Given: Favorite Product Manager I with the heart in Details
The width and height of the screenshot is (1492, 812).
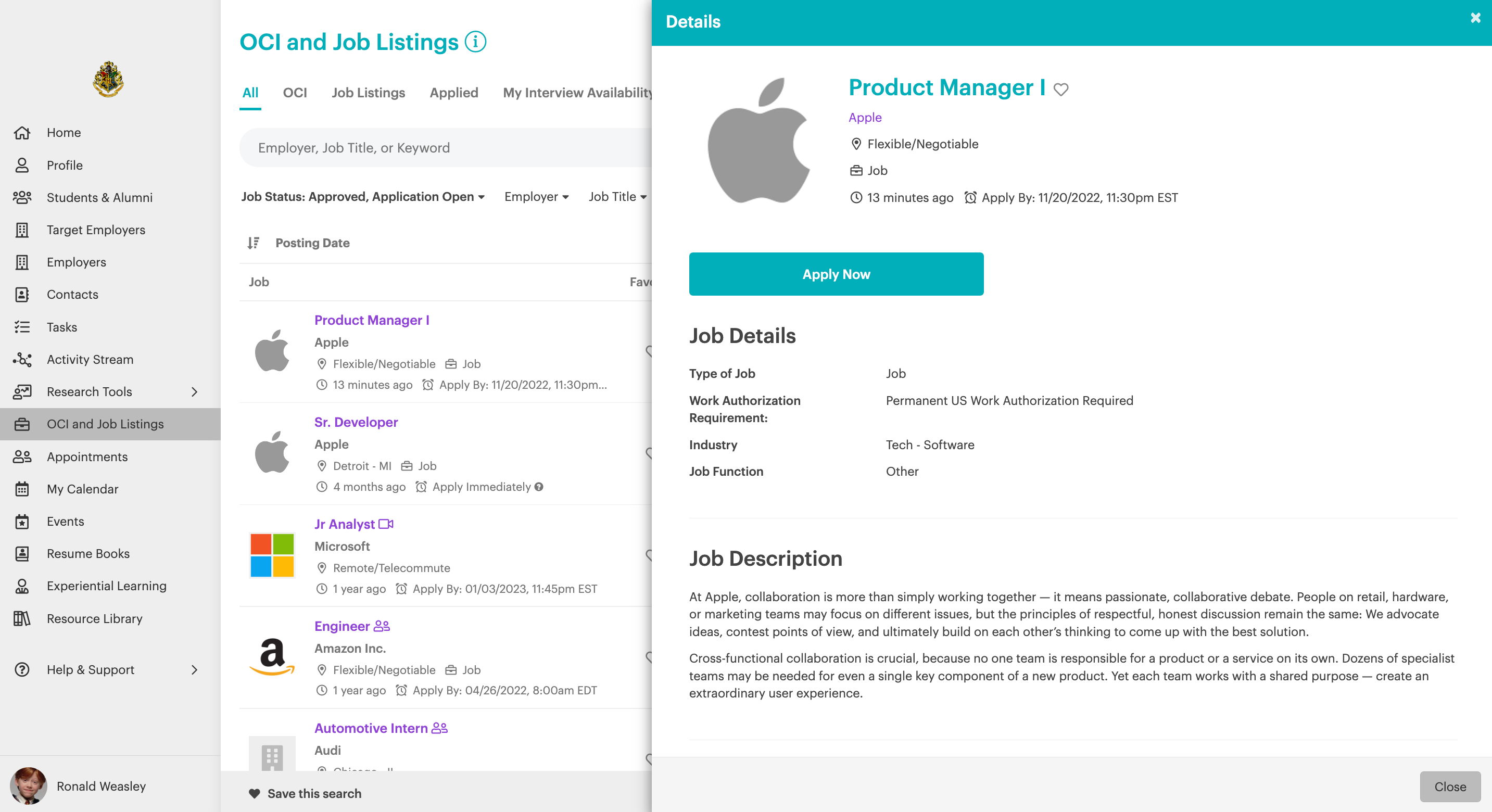Looking at the screenshot, I should (1060, 89).
